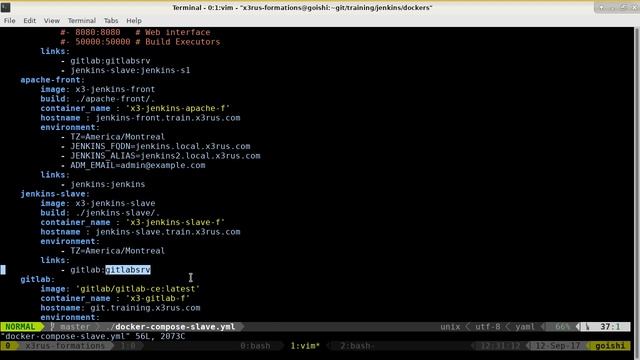Click the 8080:8080 Web interface comment
This screenshot has height=360, width=640.
[x=135, y=32]
